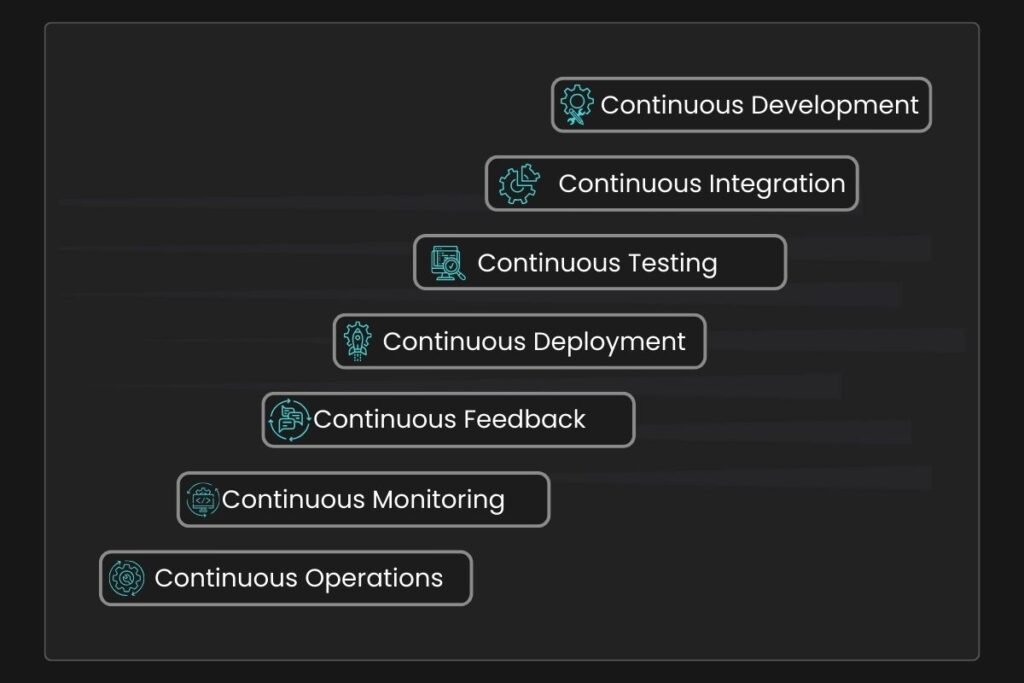Choose the Continuous Deployment text
The image size is (1024, 683).
tap(534, 341)
